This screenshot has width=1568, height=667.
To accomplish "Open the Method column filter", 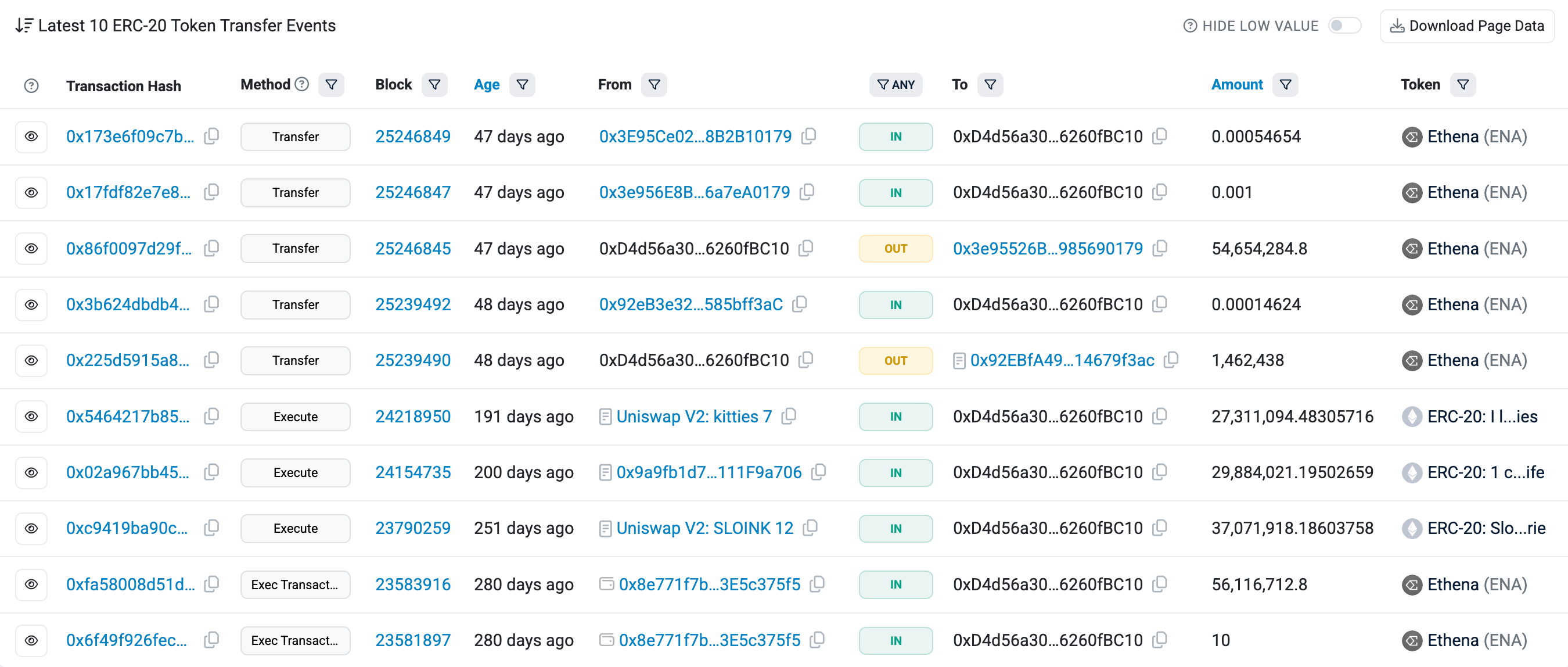I will (331, 85).
